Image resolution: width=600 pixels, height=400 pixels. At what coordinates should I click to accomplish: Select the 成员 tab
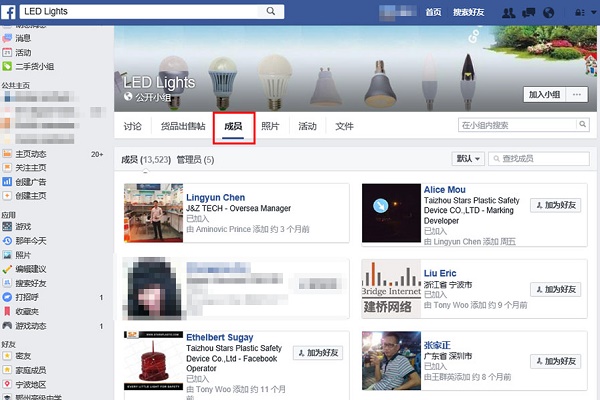(233, 126)
